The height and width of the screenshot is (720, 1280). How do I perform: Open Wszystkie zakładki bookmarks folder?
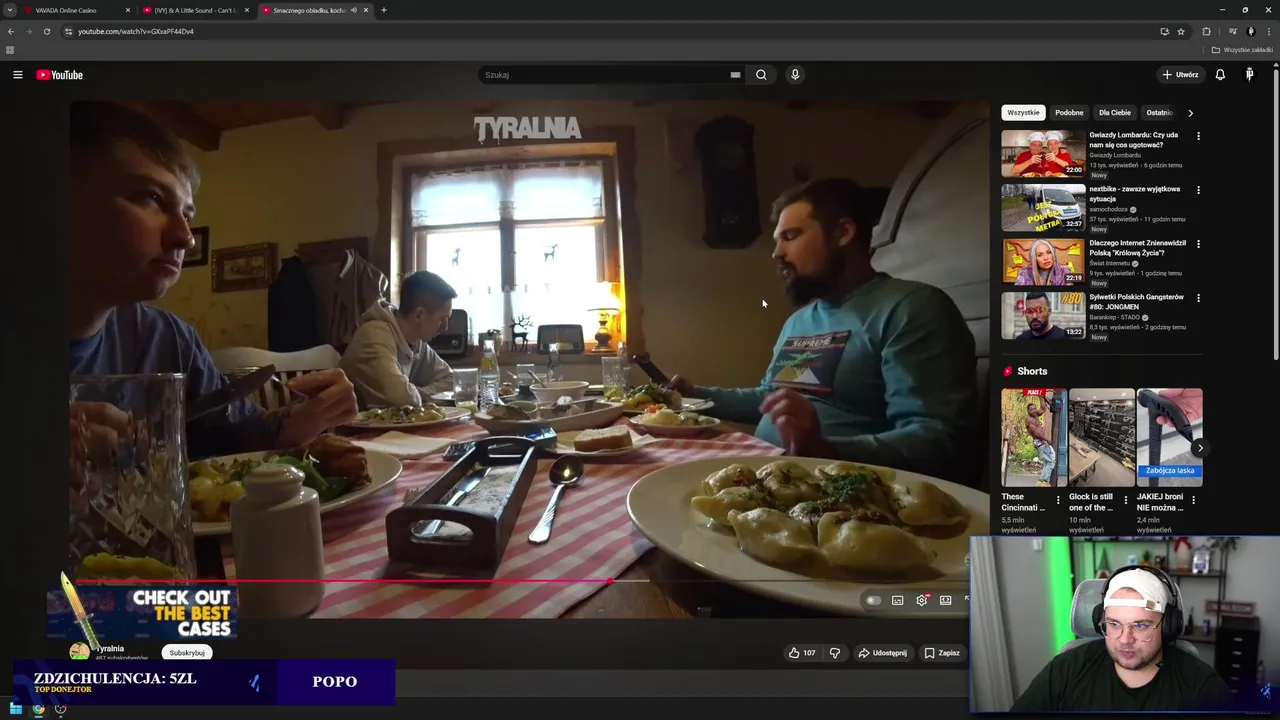[1242, 50]
